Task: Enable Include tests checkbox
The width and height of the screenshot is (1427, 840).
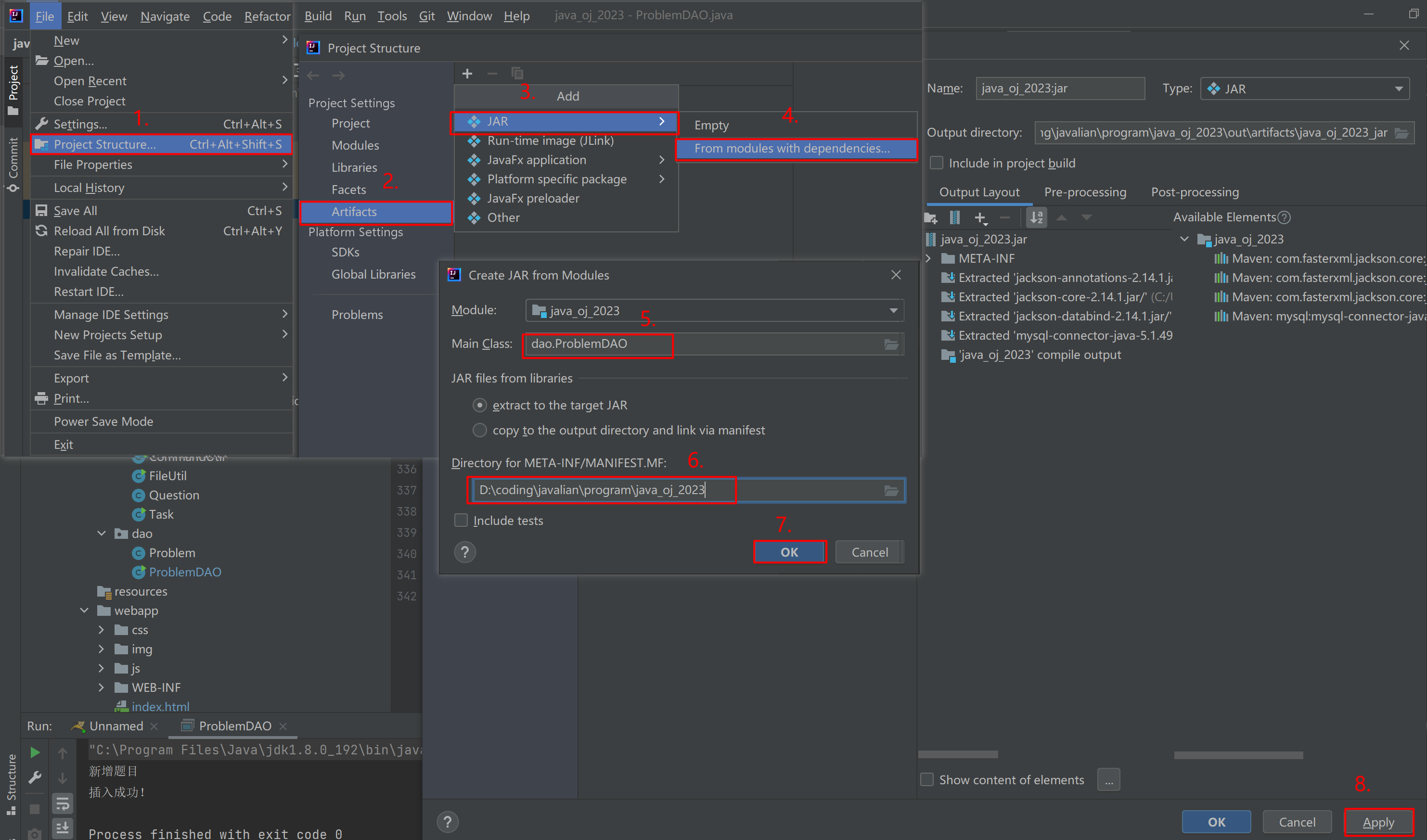Action: point(463,519)
